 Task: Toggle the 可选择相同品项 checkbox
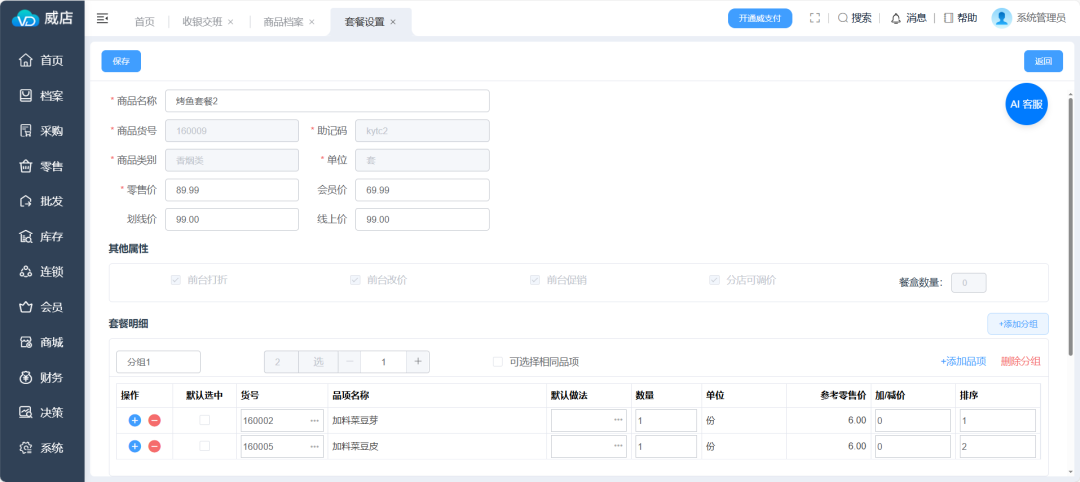point(498,362)
